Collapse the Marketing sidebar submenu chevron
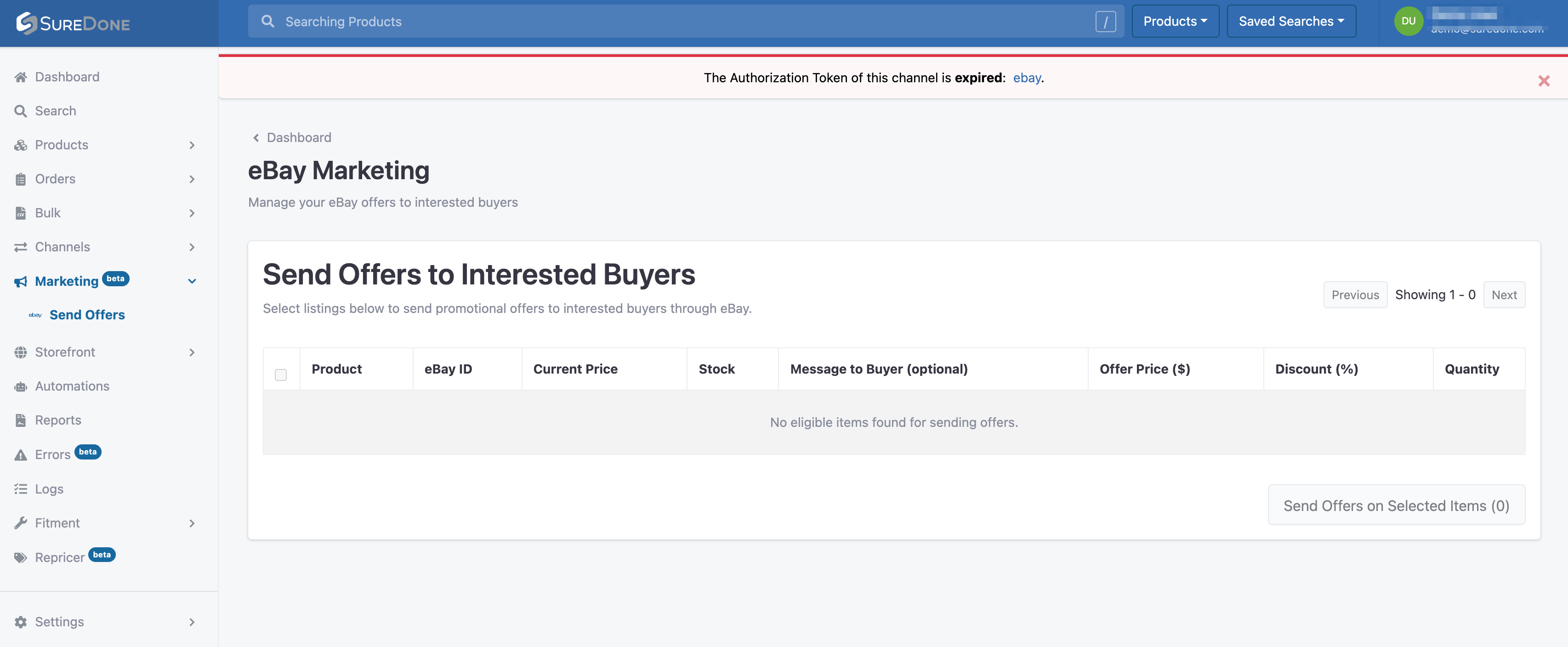 [192, 281]
